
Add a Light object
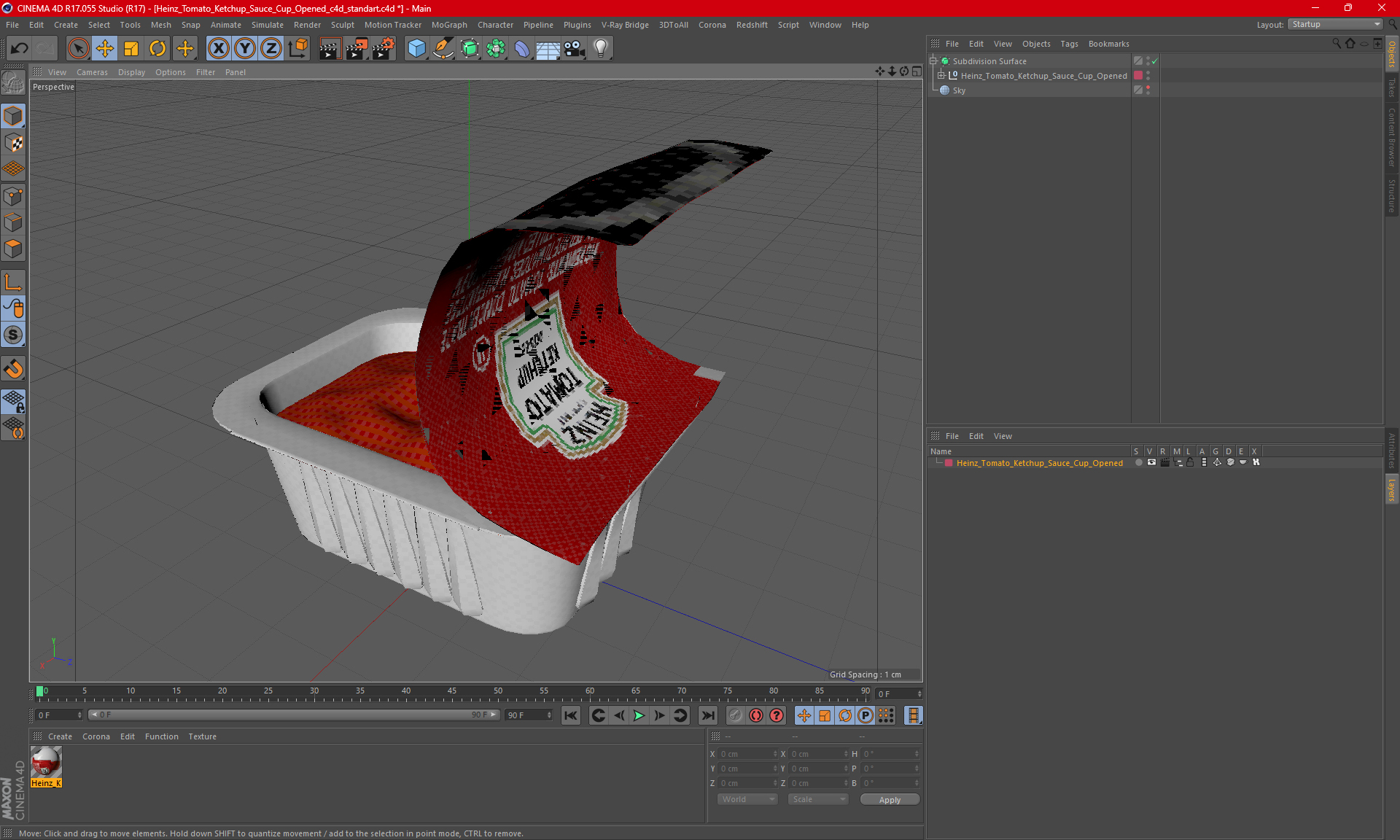(601, 48)
